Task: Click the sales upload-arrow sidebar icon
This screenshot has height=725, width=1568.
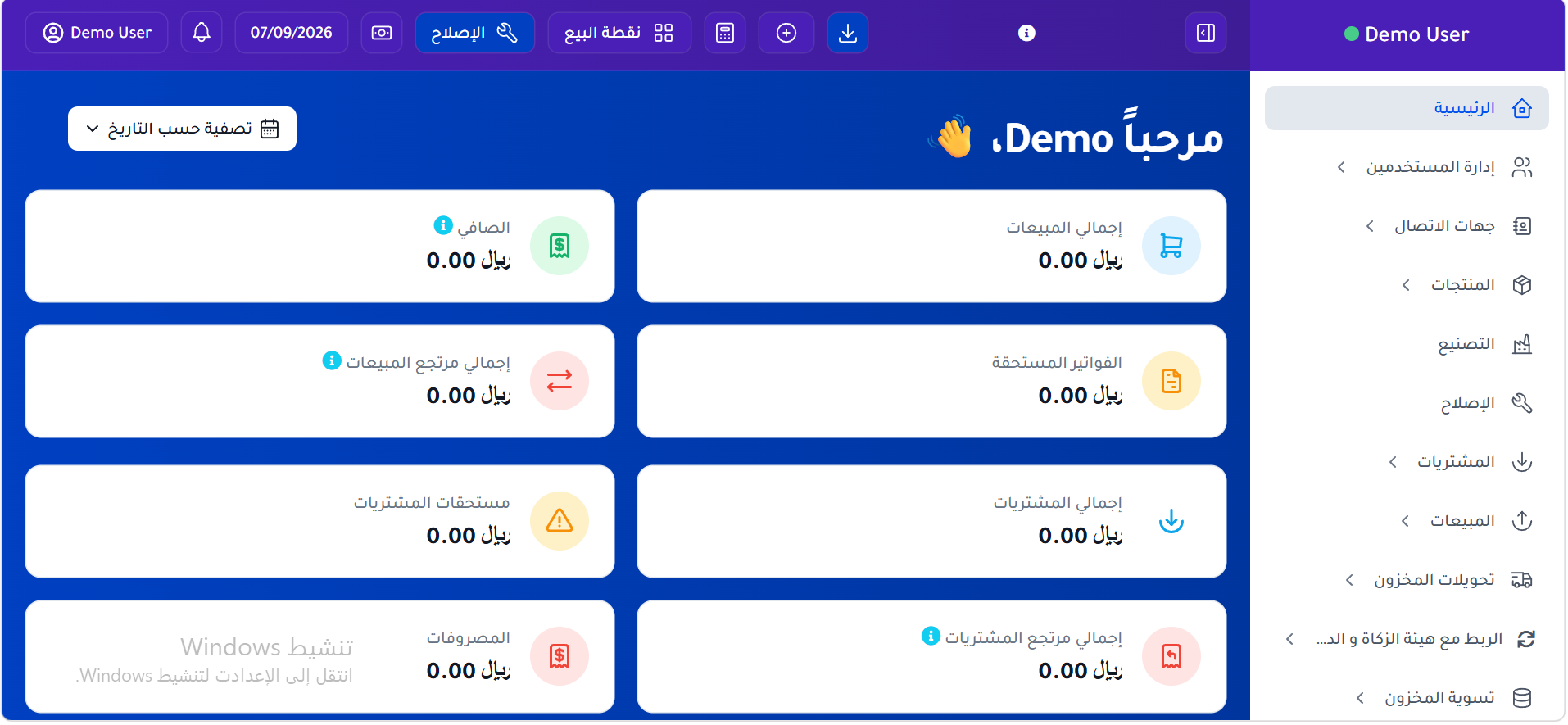Action: point(1522,521)
